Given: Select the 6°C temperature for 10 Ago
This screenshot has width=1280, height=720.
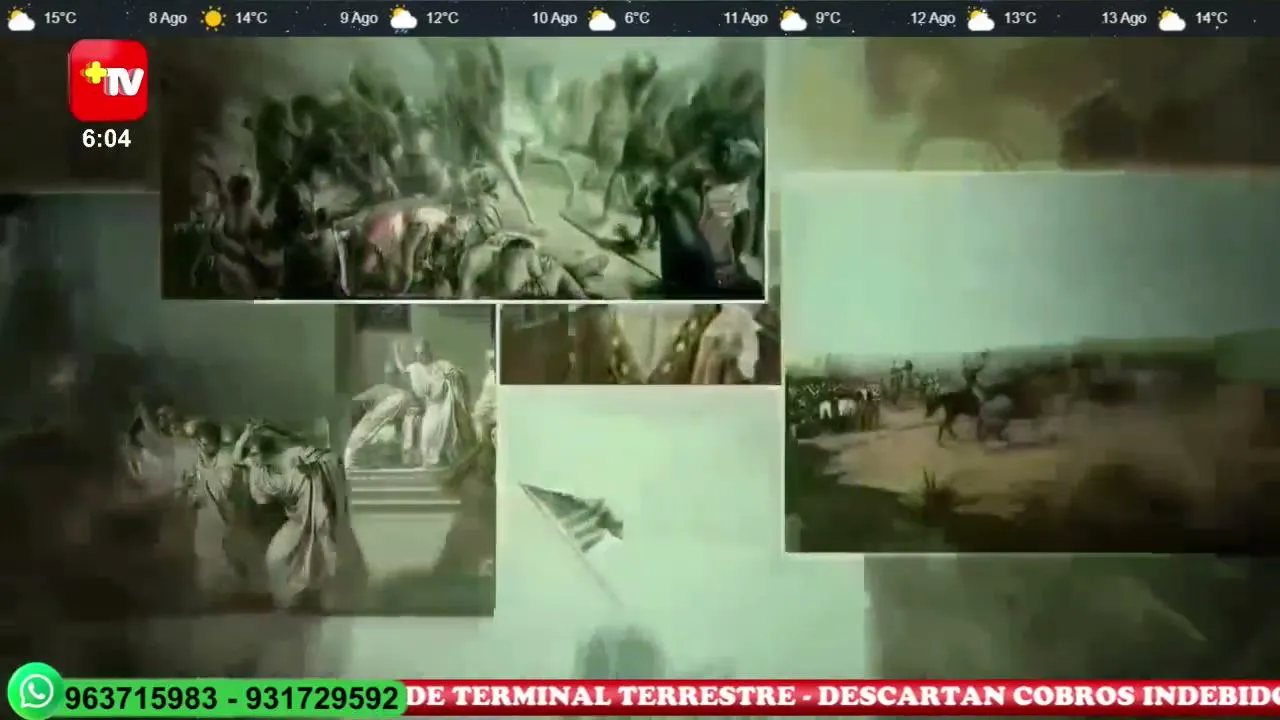Looking at the screenshot, I should pyautogui.click(x=637, y=18).
